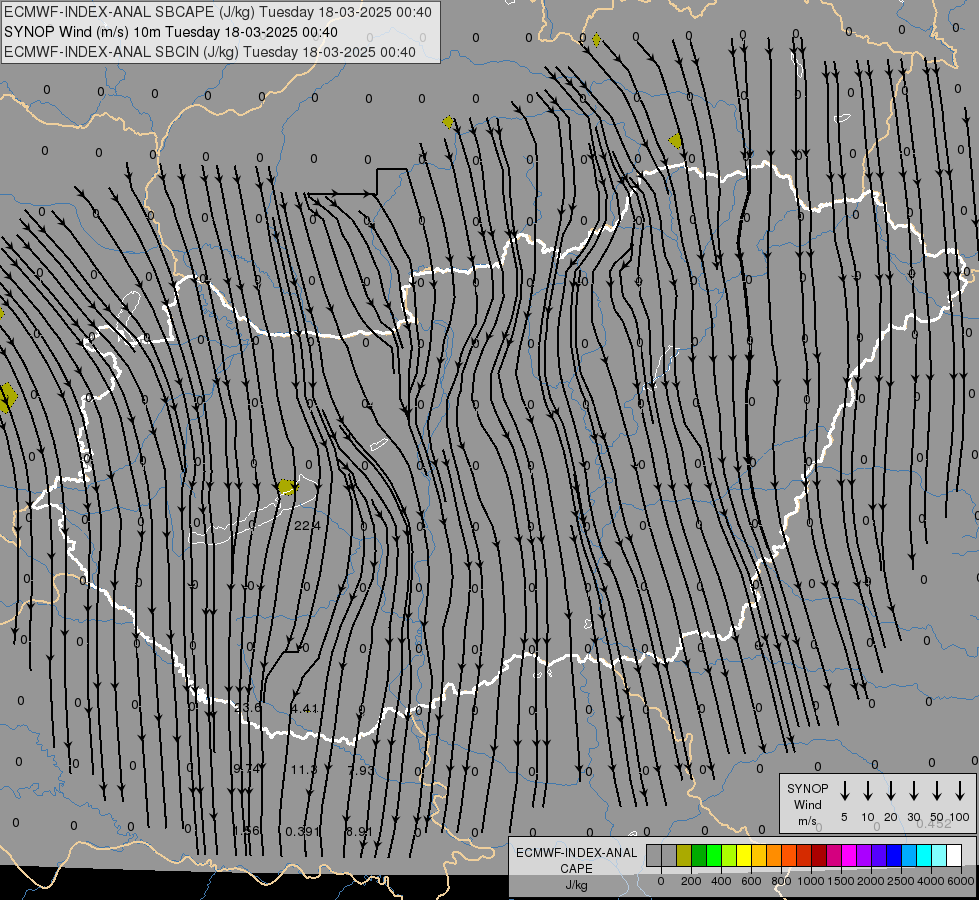Select the 'SYNOP Wind (m/s) 10m' title line
This screenshot has height=900, width=979.
pyautogui.click(x=170, y=32)
